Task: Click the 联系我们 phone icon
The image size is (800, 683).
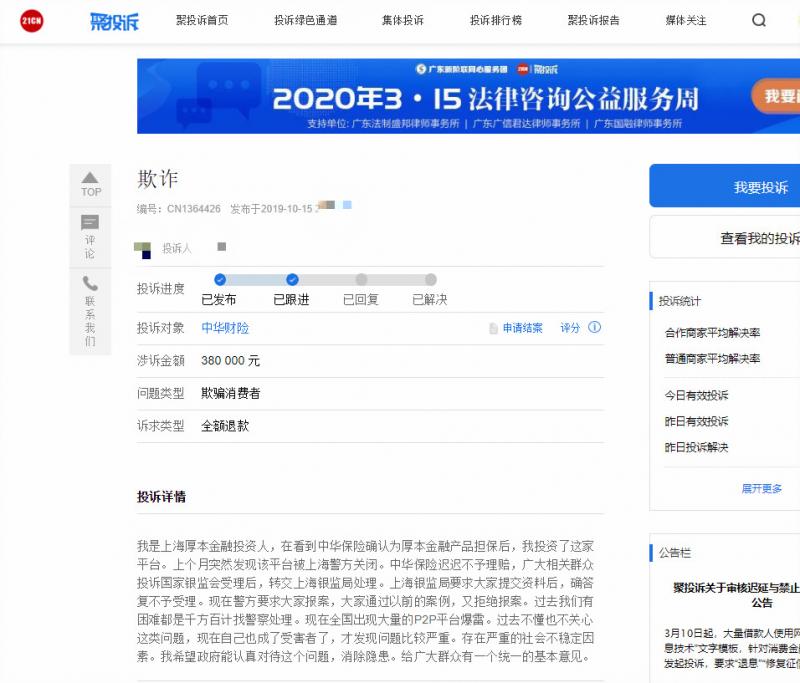Action: (90, 283)
